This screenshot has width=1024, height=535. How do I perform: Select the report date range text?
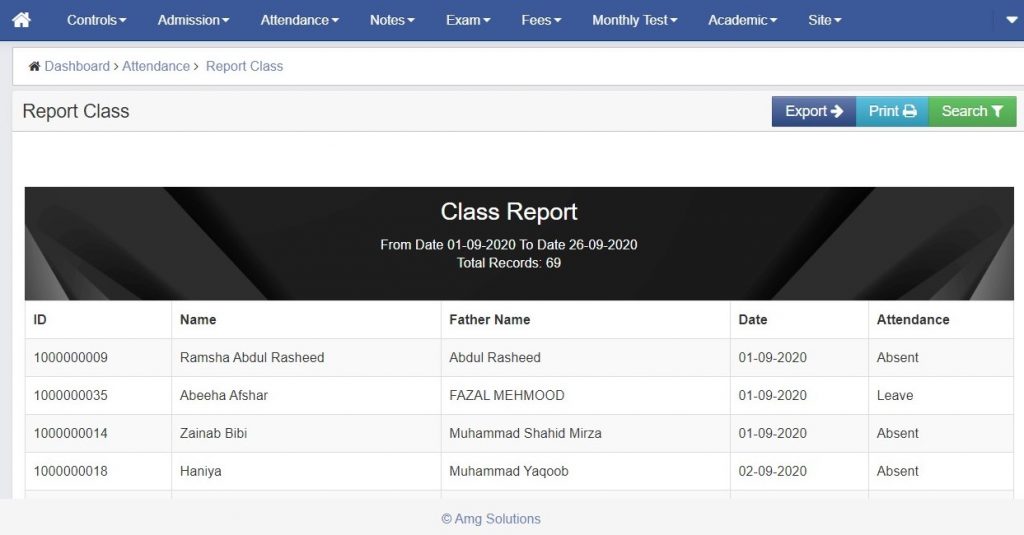coord(509,244)
